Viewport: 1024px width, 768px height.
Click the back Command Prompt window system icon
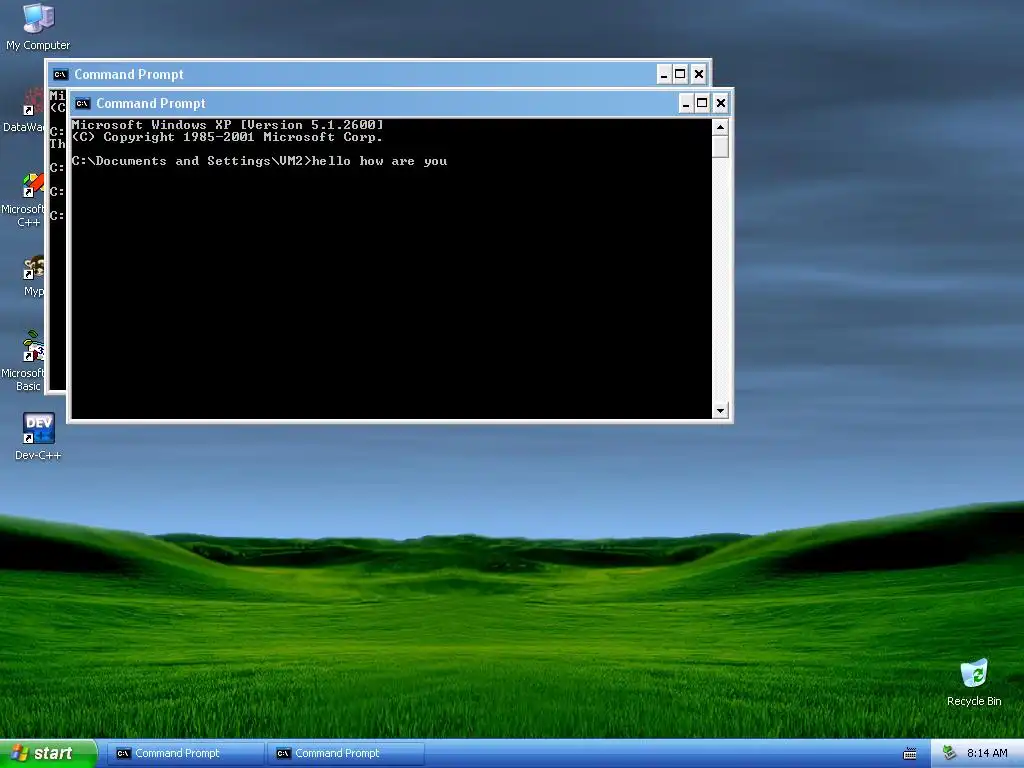[60, 74]
